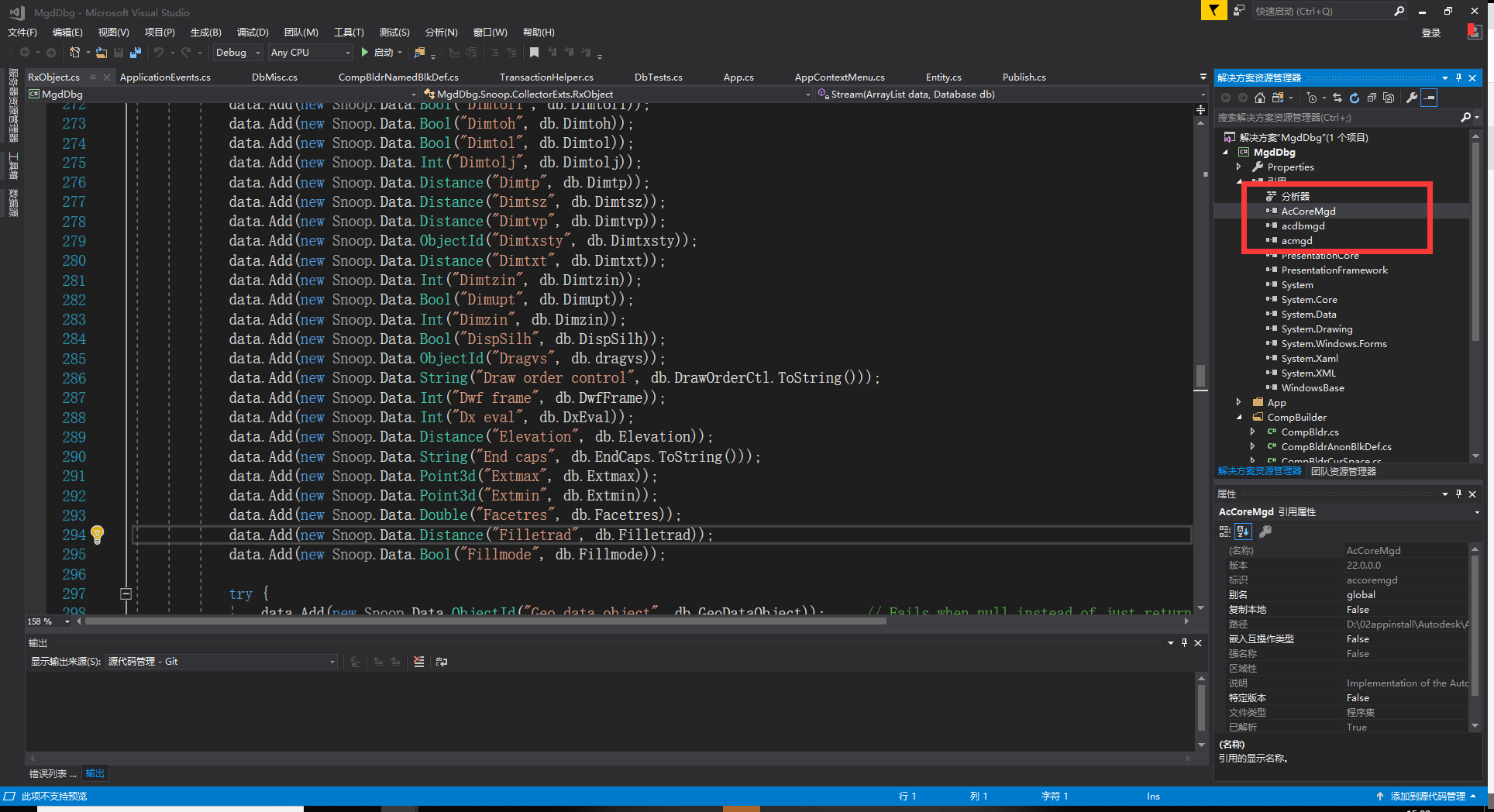Click Alphabetical sort icon in Properties panel
Image resolution: width=1494 pixels, height=812 pixels.
pos(1243,532)
